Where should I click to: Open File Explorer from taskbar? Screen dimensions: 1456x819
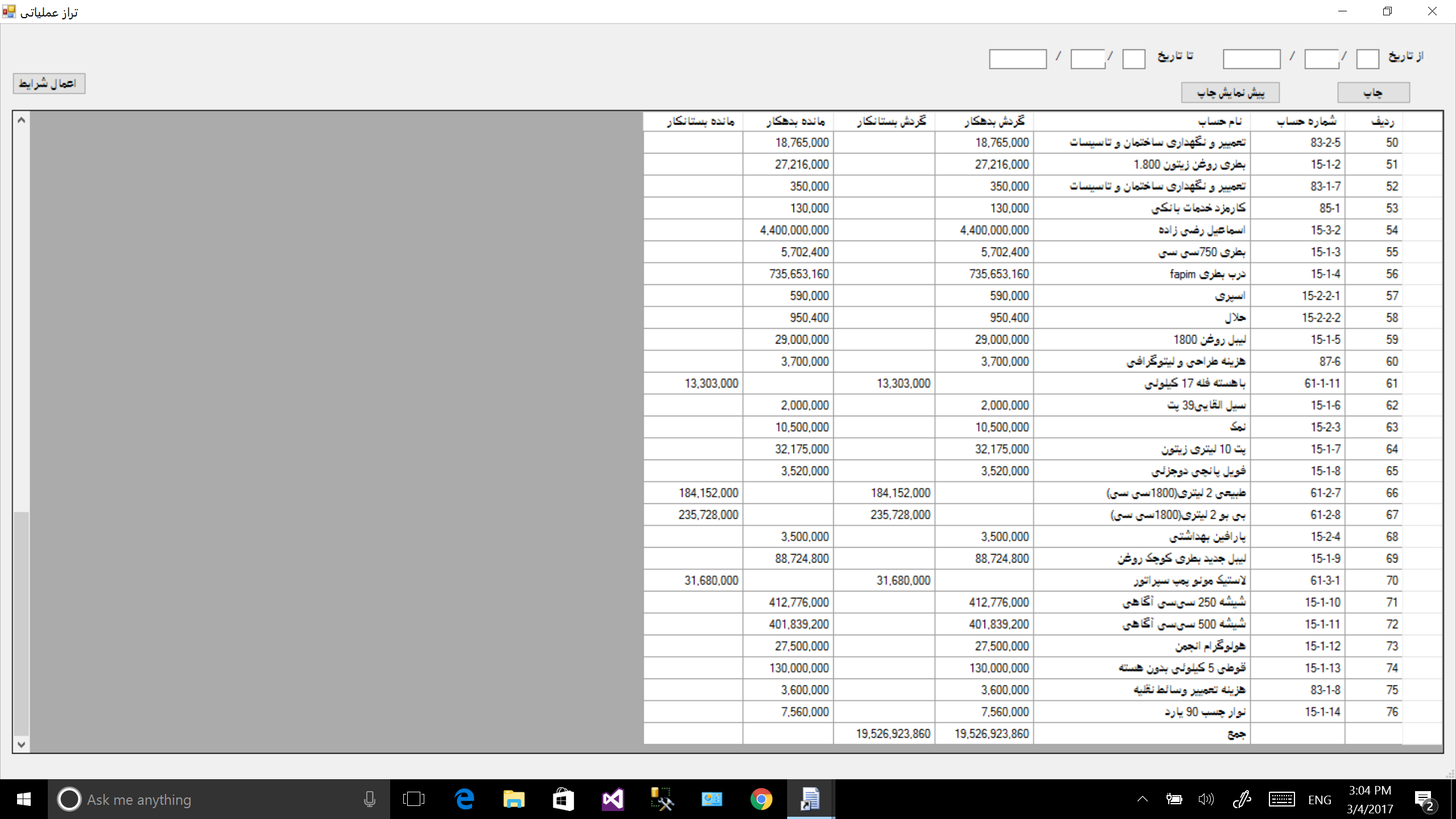point(514,799)
